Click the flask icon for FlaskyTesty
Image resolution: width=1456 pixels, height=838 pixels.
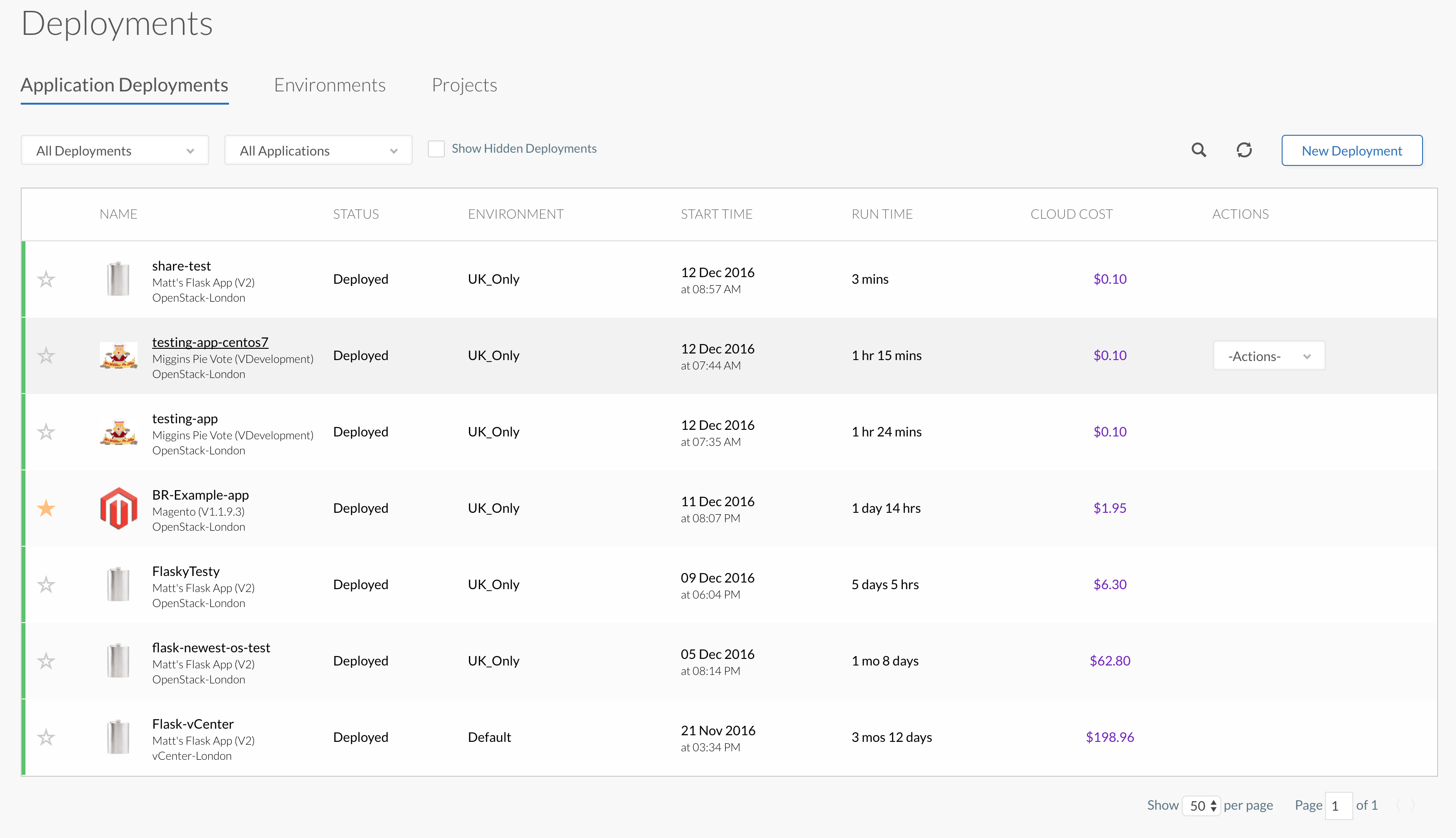pos(118,585)
